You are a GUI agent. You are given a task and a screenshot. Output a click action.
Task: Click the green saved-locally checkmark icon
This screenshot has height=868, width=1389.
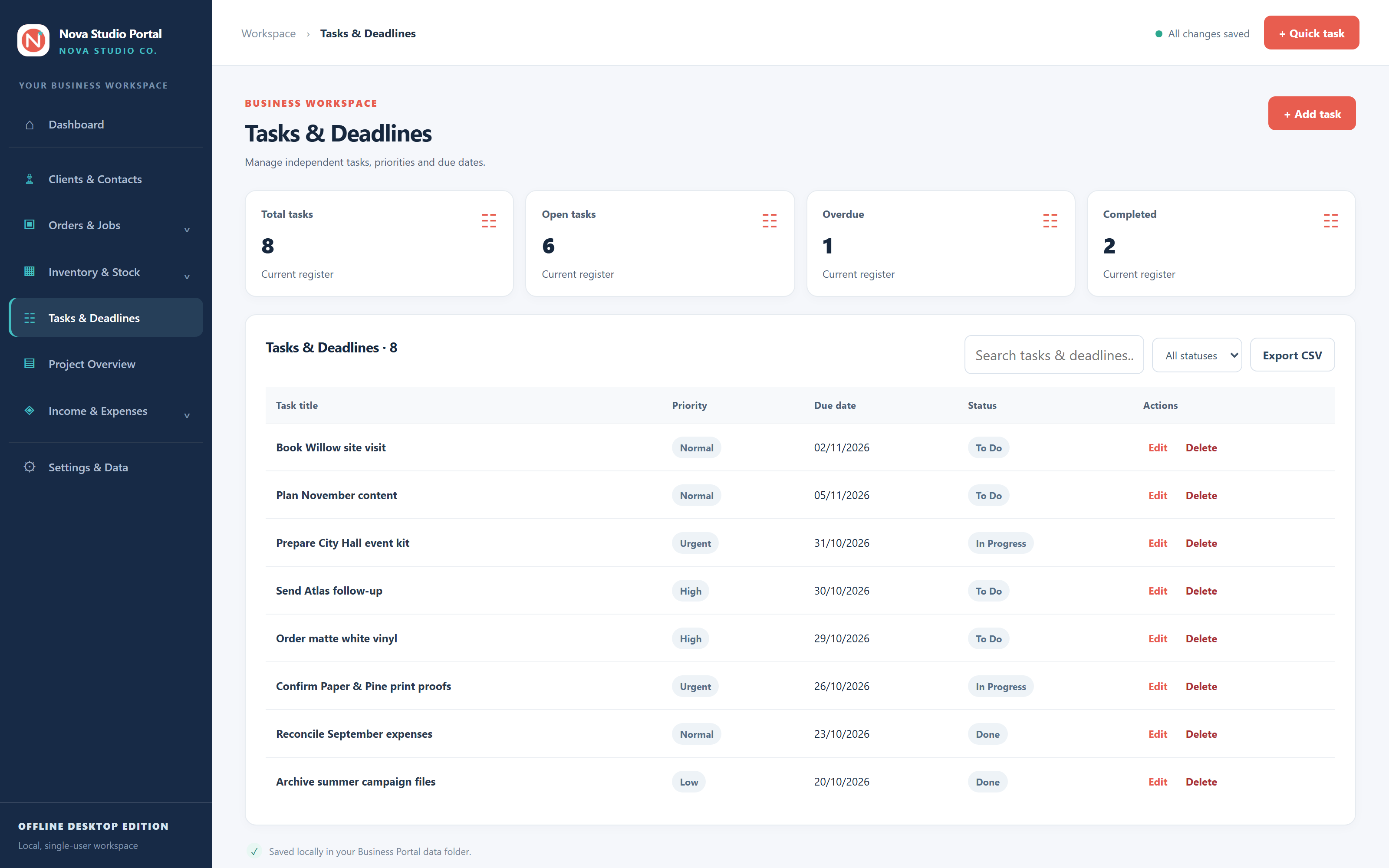coord(254,852)
